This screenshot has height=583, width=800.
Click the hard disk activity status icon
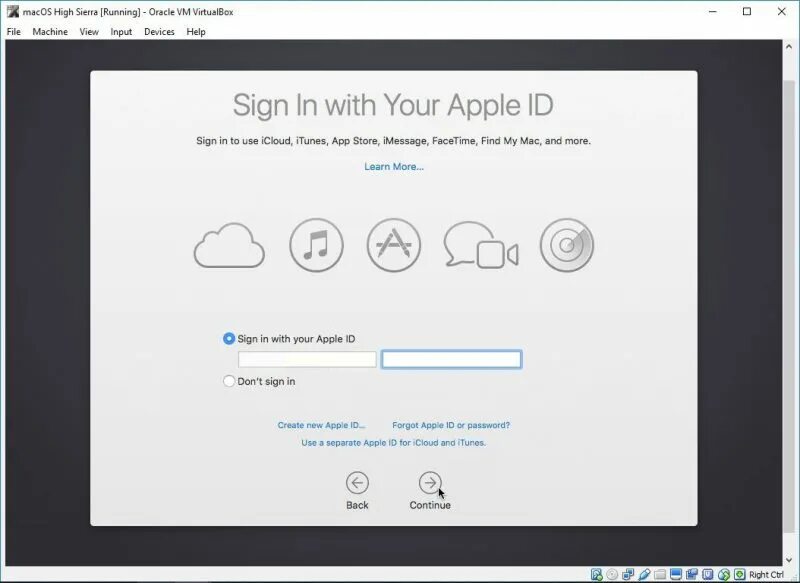click(x=596, y=574)
